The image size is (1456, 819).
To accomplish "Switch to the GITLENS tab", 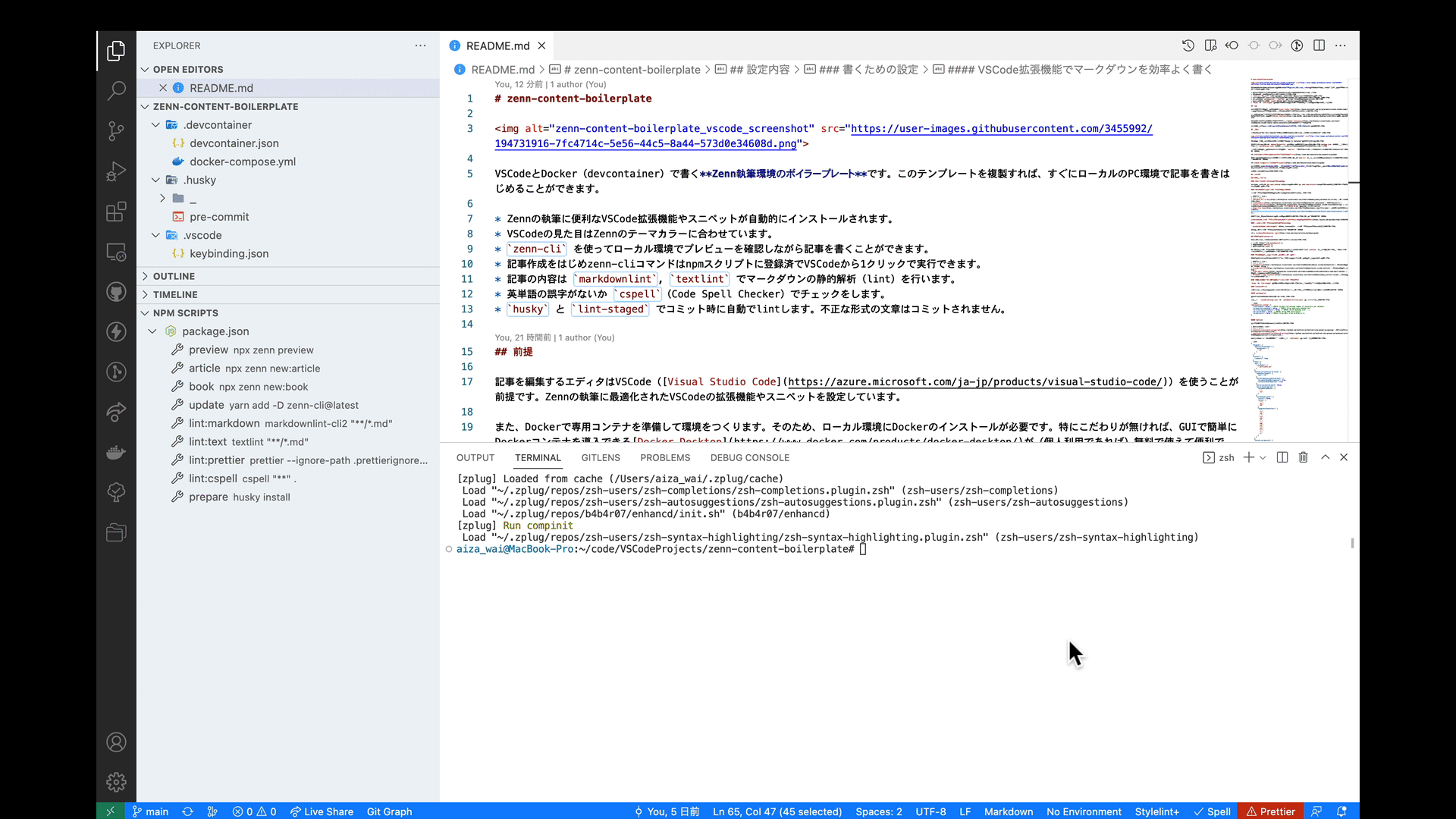I will click(x=601, y=457).
